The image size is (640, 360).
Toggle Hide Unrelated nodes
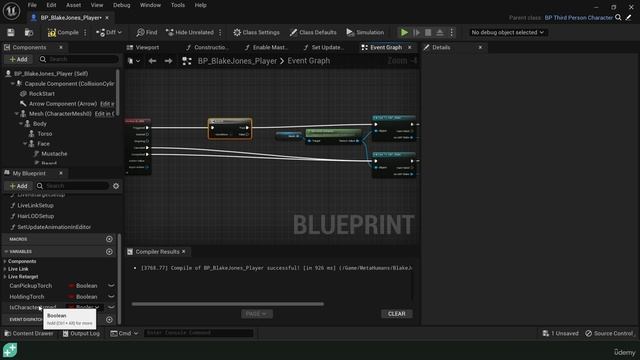tap(190, 32)
